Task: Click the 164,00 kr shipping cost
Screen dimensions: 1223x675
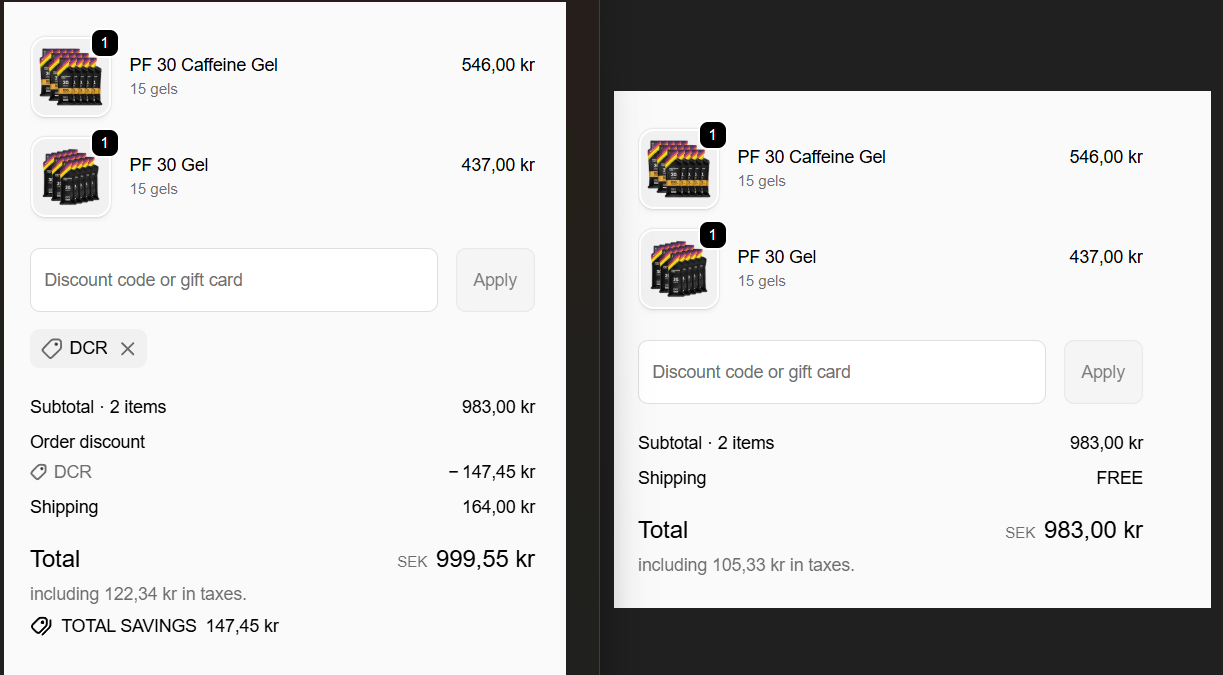Action: click(498, 507)
